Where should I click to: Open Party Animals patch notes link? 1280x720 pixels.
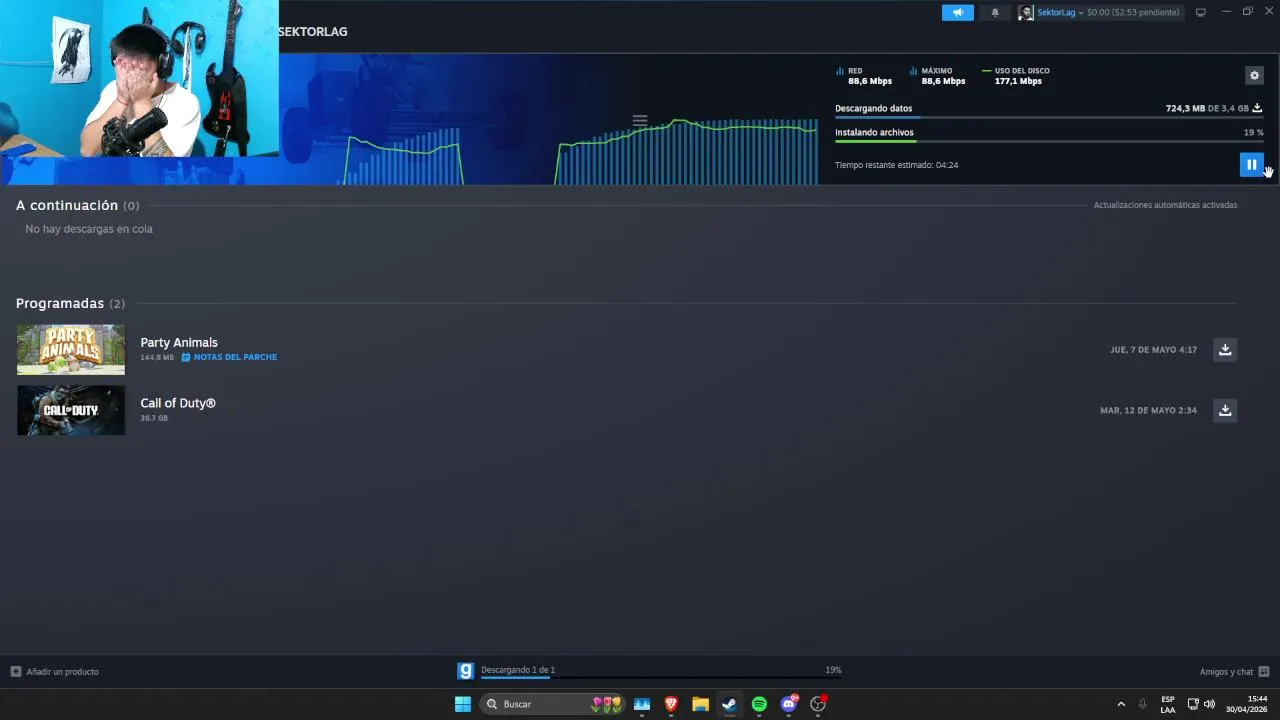click(229, 357)
